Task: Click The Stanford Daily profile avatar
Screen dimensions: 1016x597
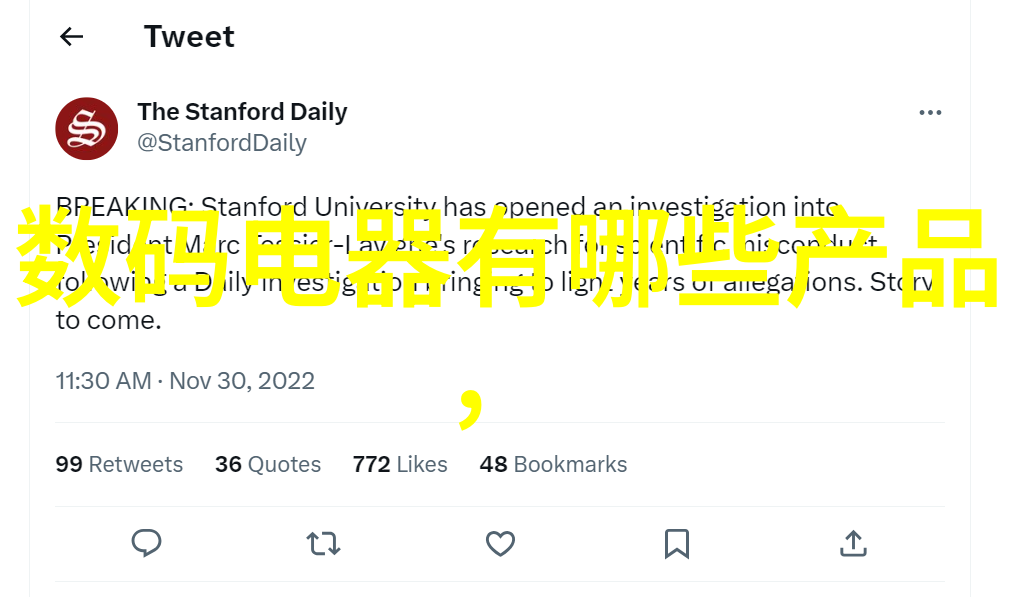Action: [87, 128]
